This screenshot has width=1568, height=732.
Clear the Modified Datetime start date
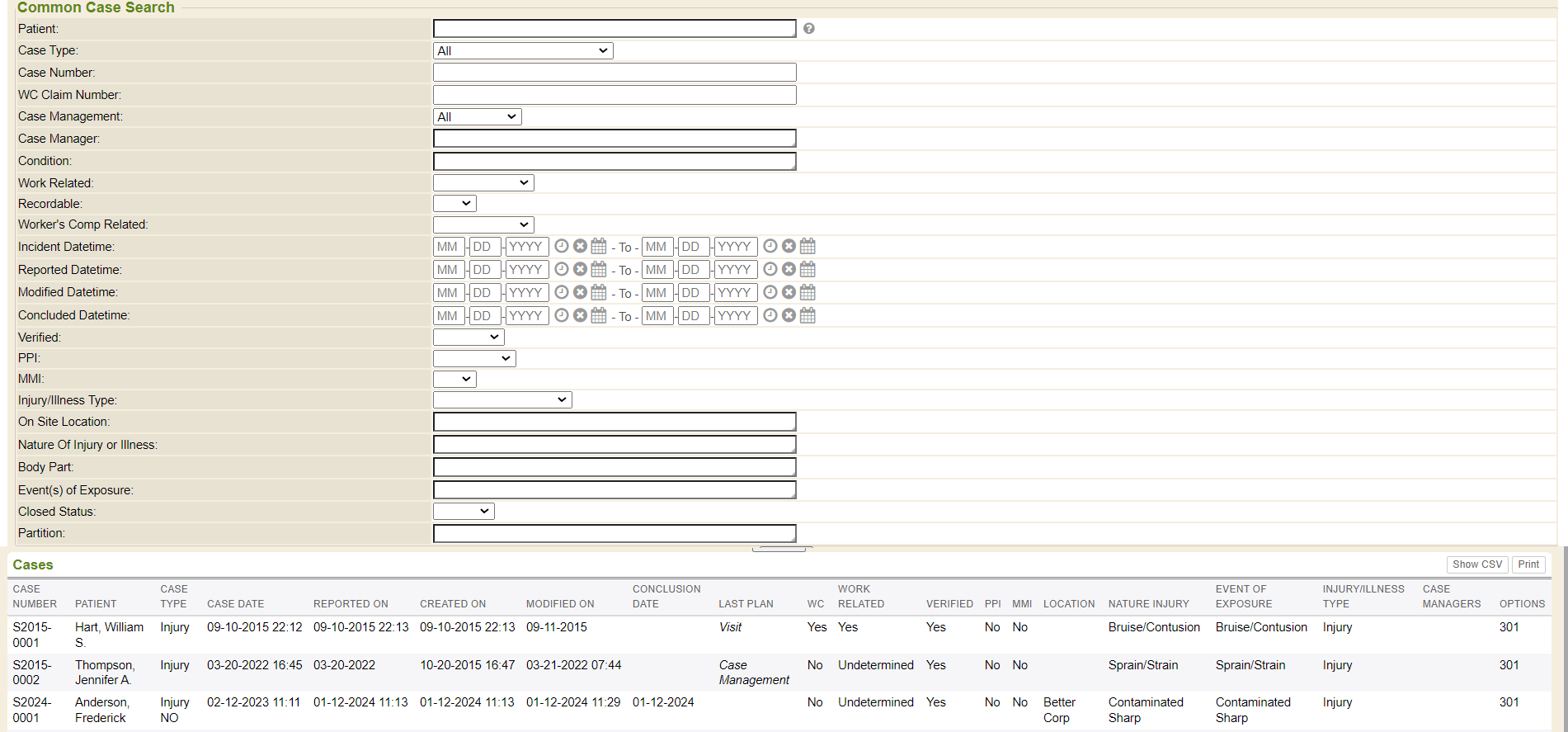[x=580, y=293]
